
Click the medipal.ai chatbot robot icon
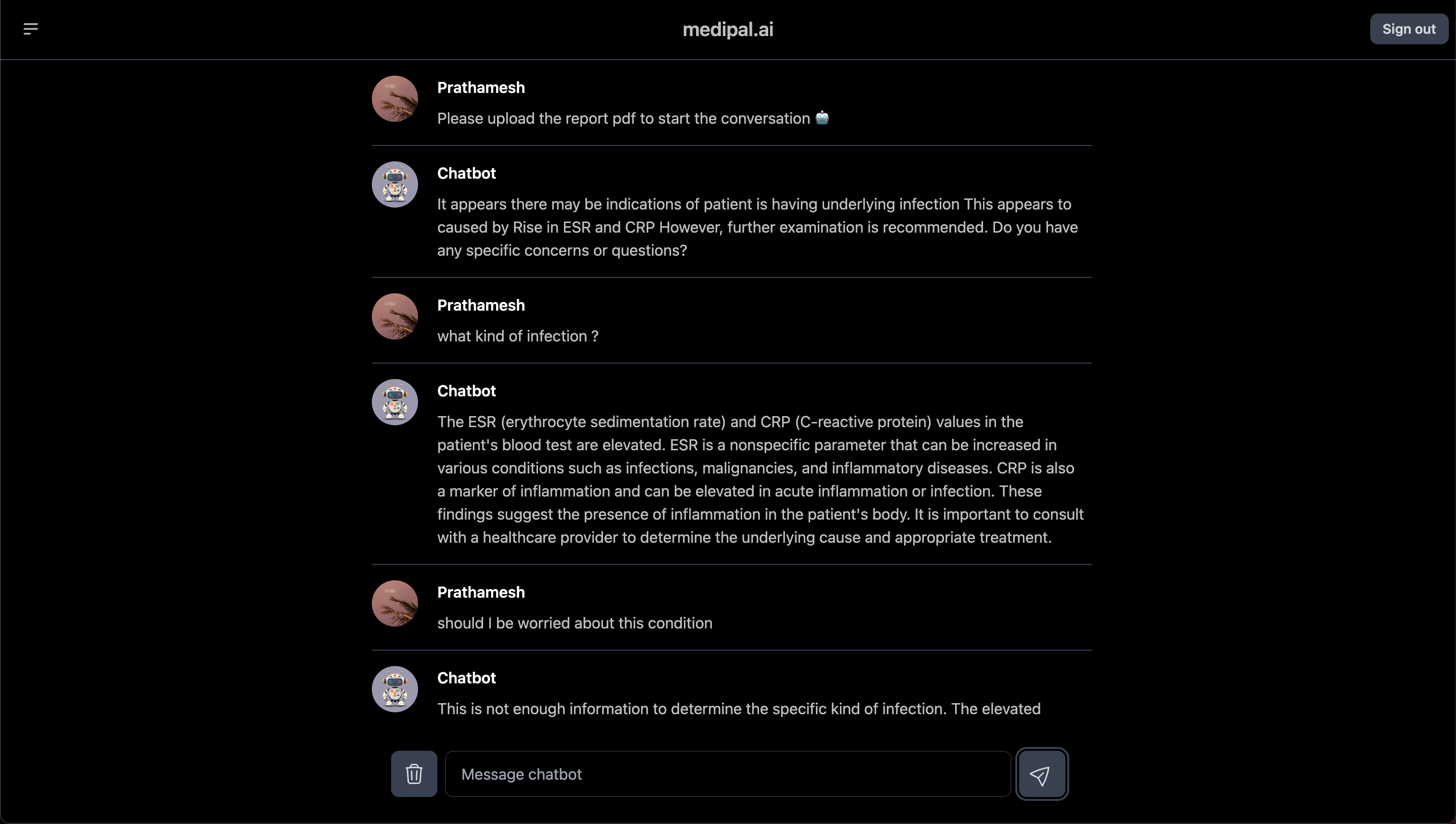(394, 184)
